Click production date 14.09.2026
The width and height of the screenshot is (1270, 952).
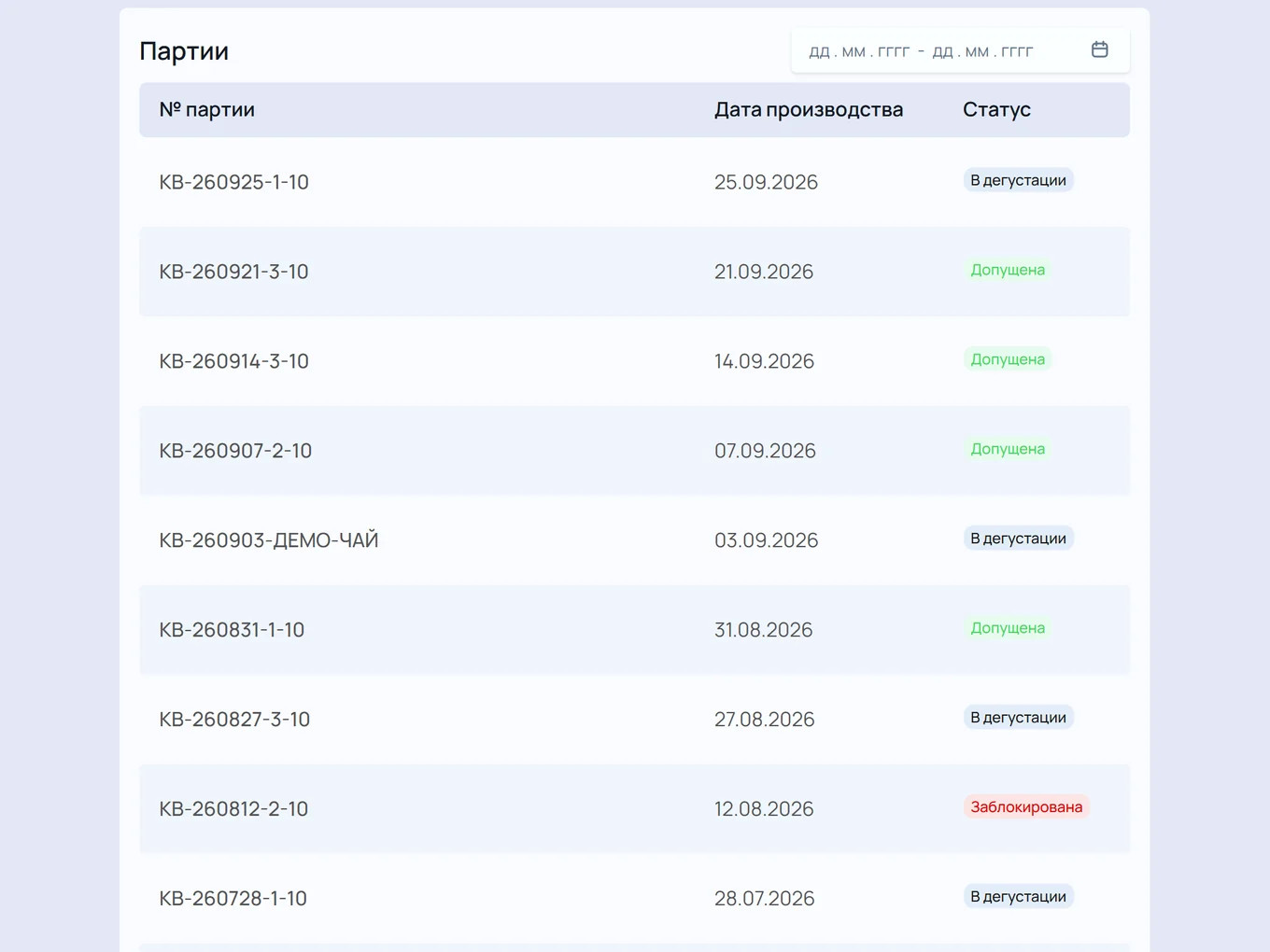(764, 361)
